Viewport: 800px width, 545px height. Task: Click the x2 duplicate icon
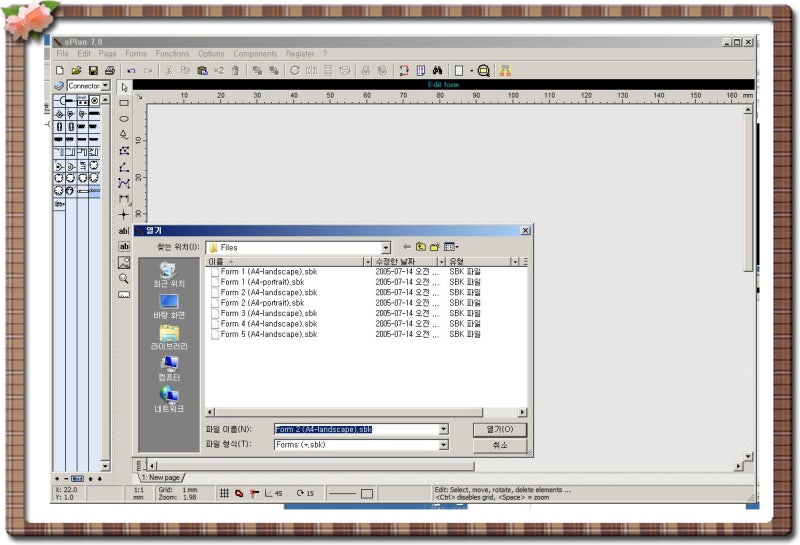219,70
